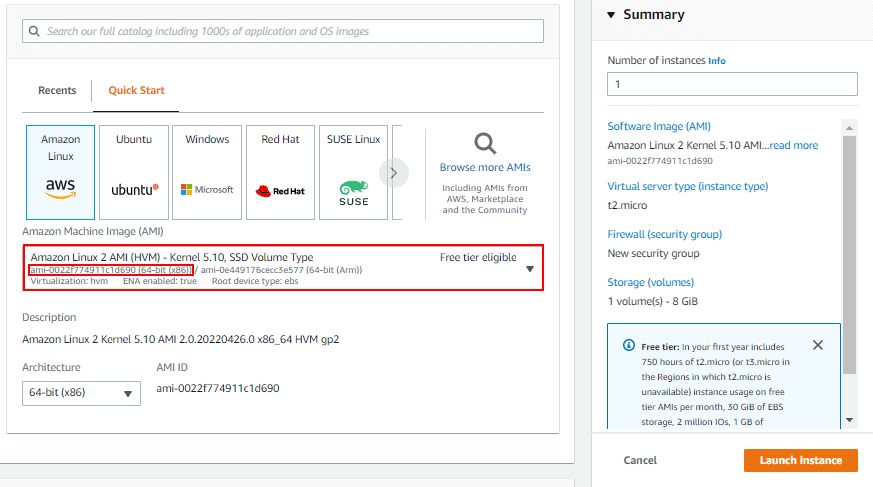Select the Amazon Linux AMI tile
873x487 pixels.
(x=60, y=173)
